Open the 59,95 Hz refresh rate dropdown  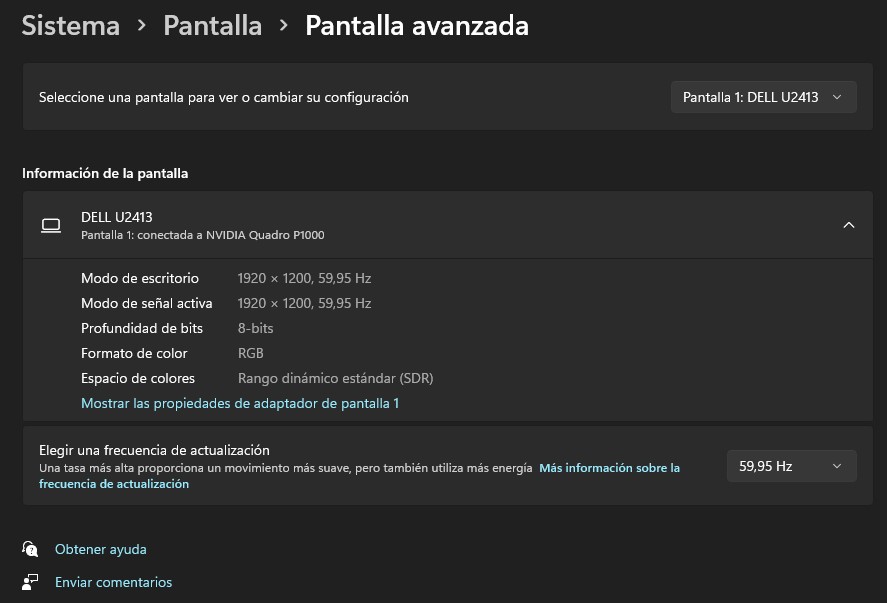[x=791, y=466]
